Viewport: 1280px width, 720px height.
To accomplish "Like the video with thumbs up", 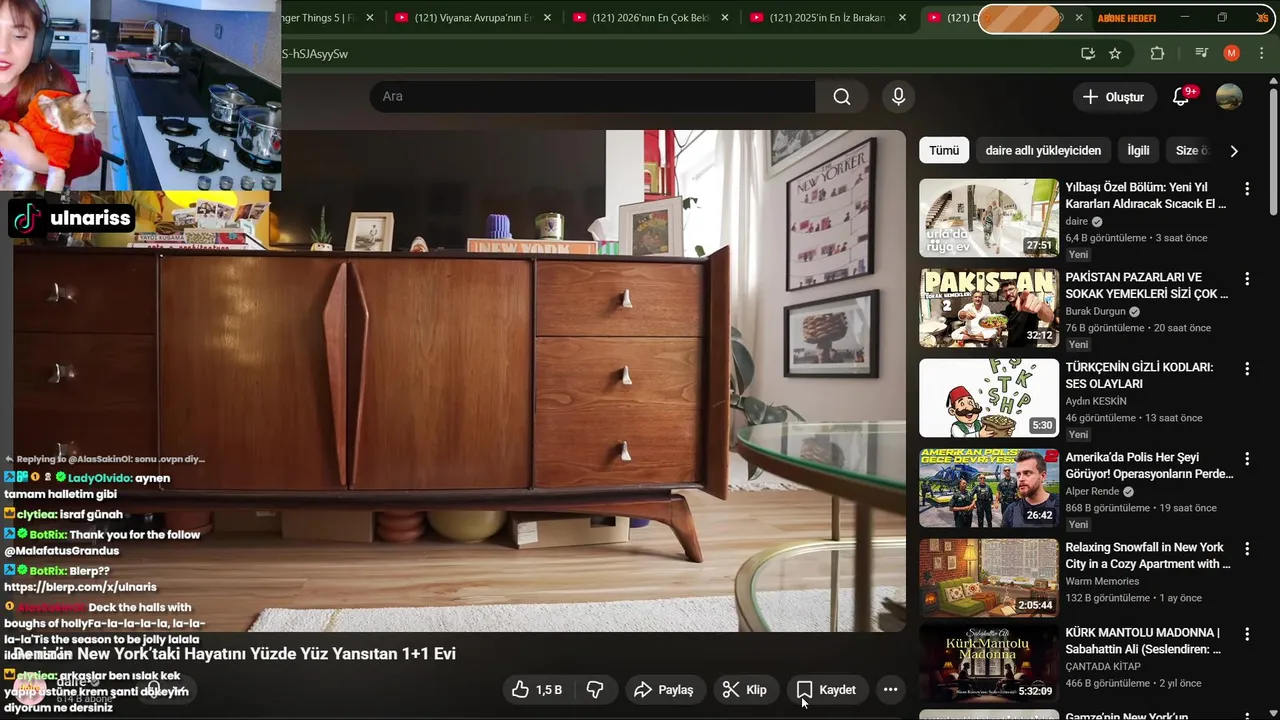I will (x=537, y=690).
